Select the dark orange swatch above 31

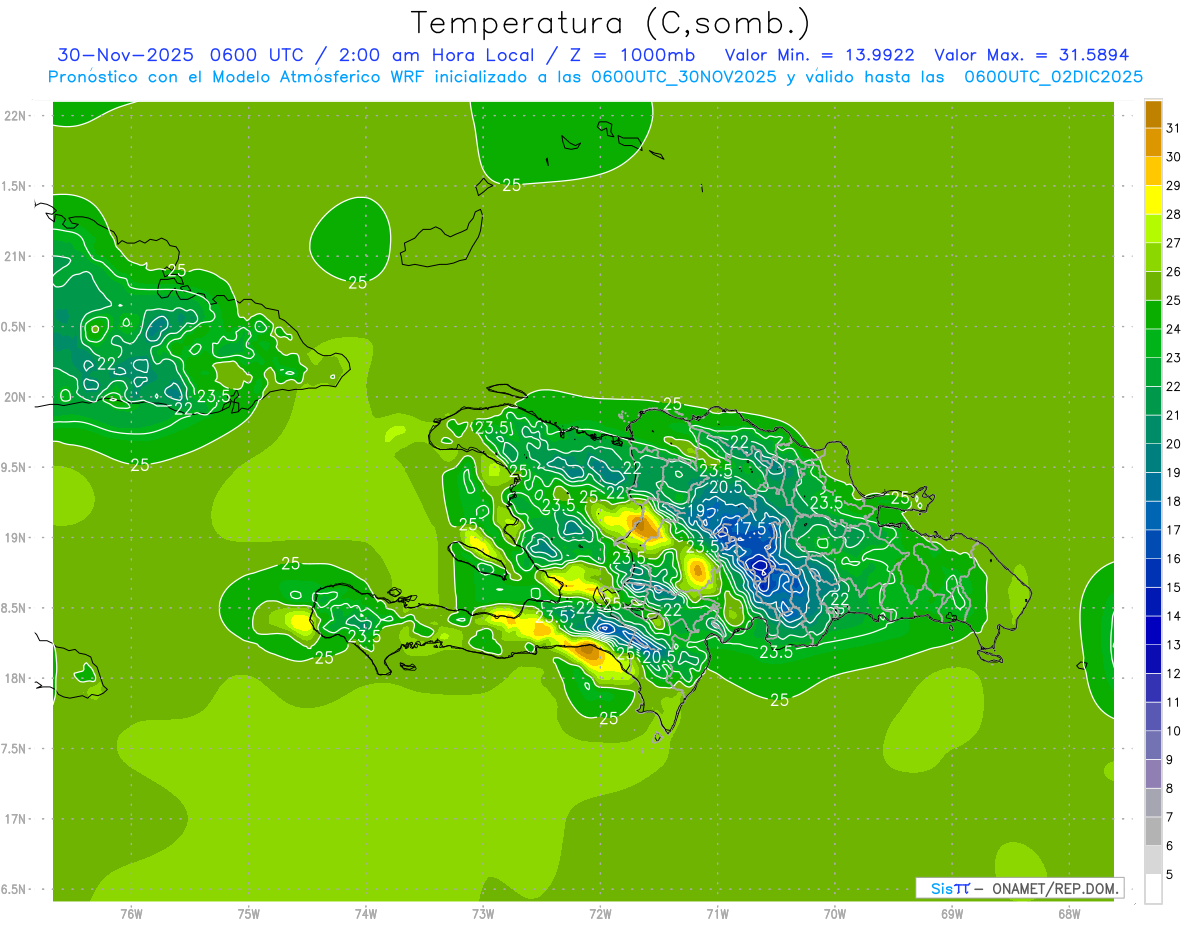tap(1153, 114)
